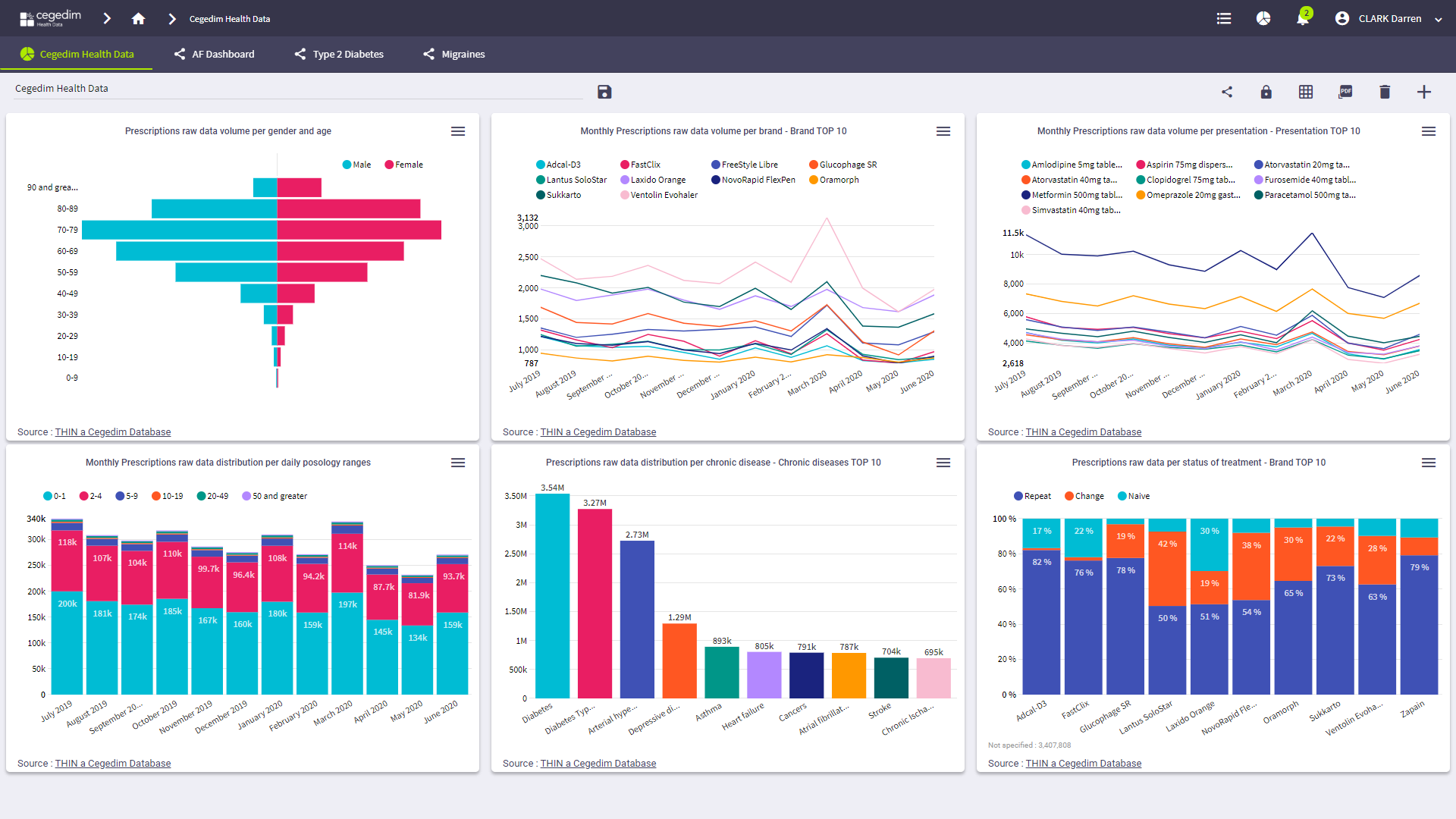Open menu of gender and age chart
The height and width of the screenshot is (819, 1456).
[458, 131]
